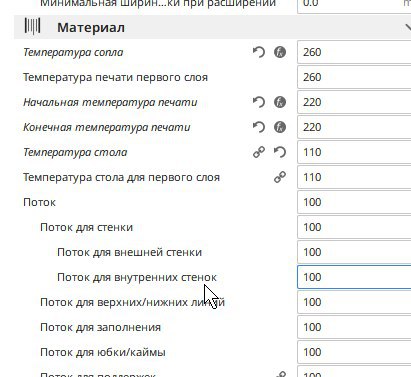Edit Температура стола для первого слоя field
411x377 pixels.
tap(354, 177)
